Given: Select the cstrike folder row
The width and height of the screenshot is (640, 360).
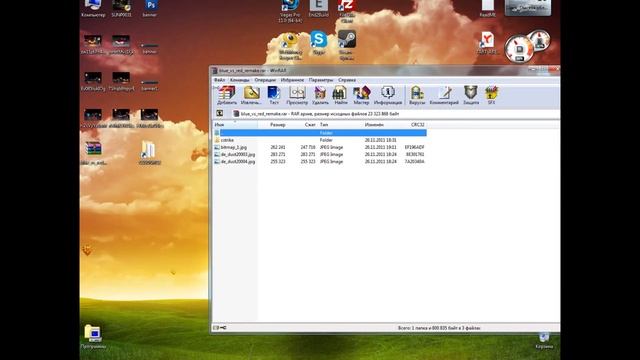Looking at the screenshot, I should click(320, 140).
